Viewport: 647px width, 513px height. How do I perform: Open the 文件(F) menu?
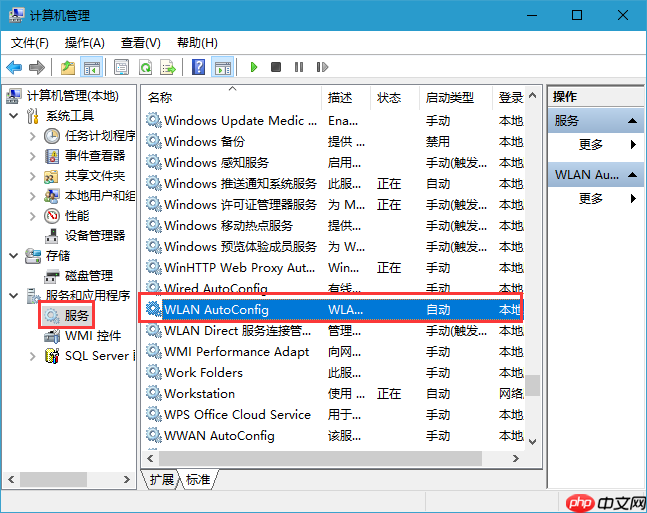pos(30,43)
